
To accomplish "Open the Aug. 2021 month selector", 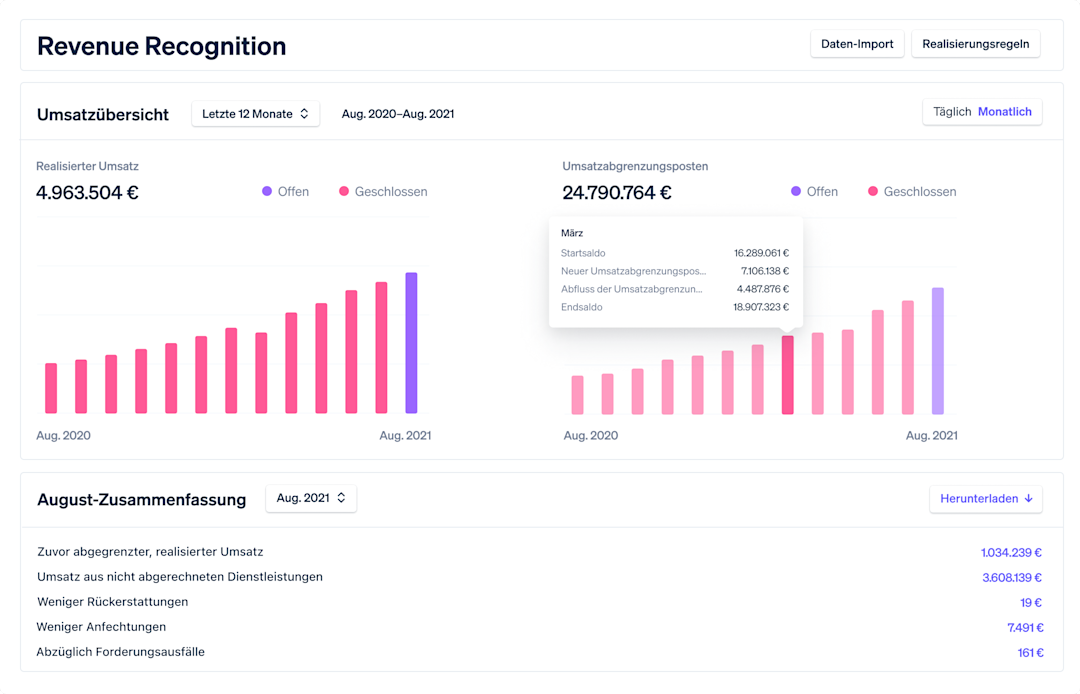I will point(311,498).
